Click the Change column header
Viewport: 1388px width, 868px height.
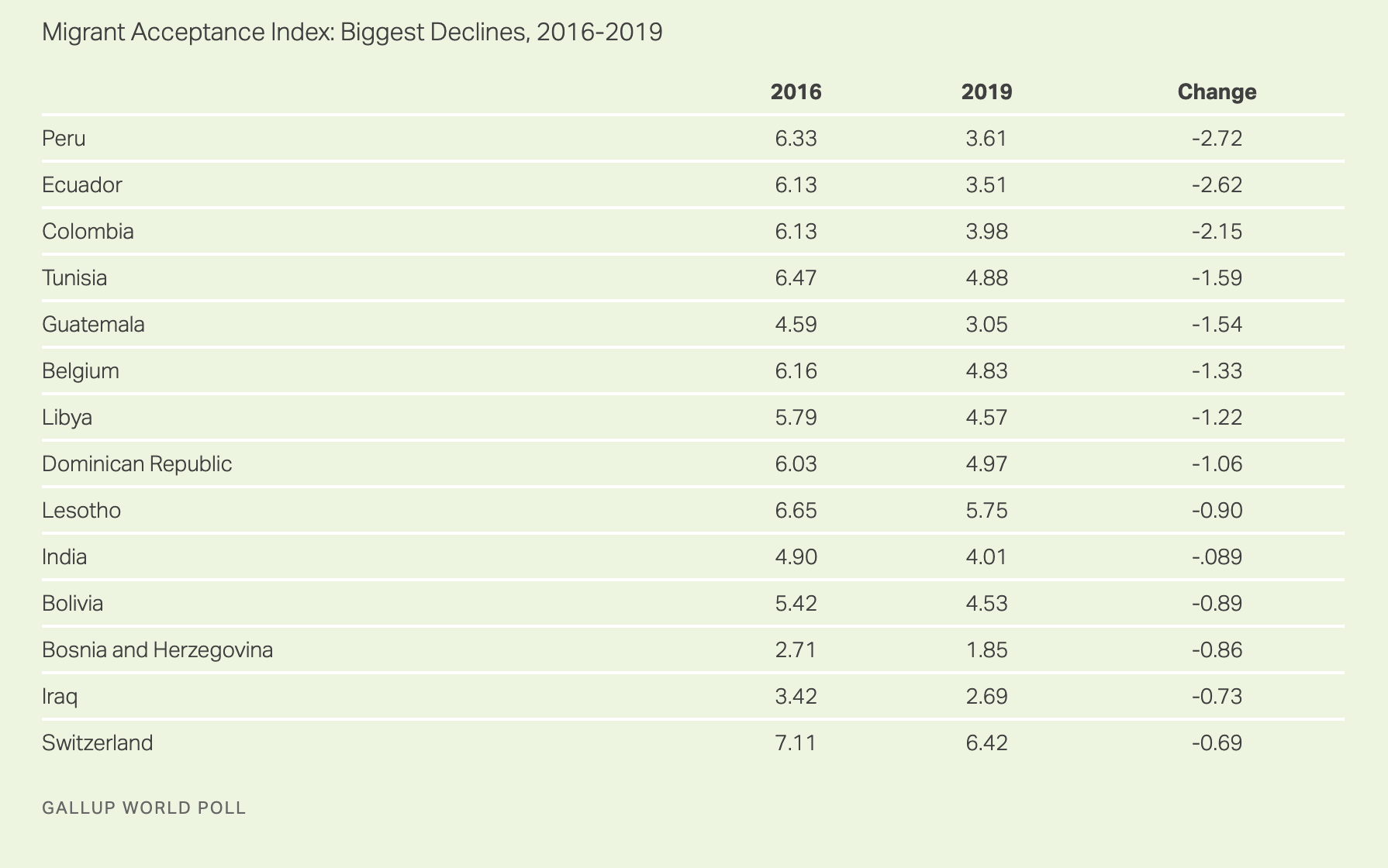pos(1217,92)
